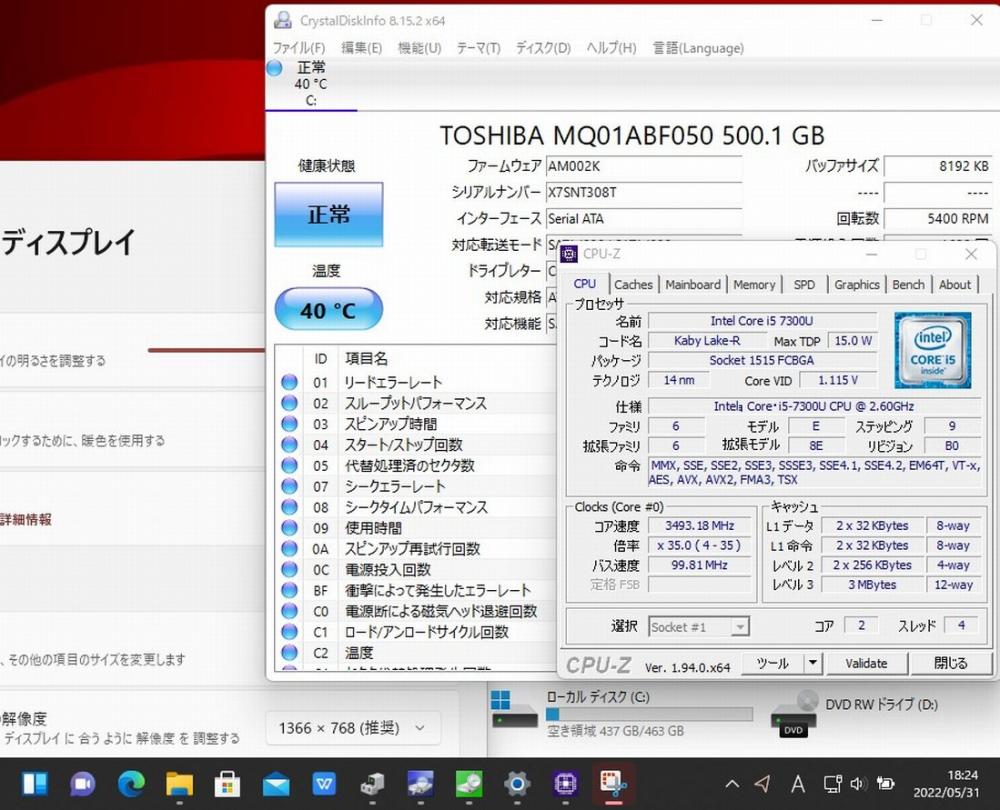This screenshot has height=810, width=1000.
Task: Open Snipping Tool from the taskbar
Action: (x=614, y=783)
